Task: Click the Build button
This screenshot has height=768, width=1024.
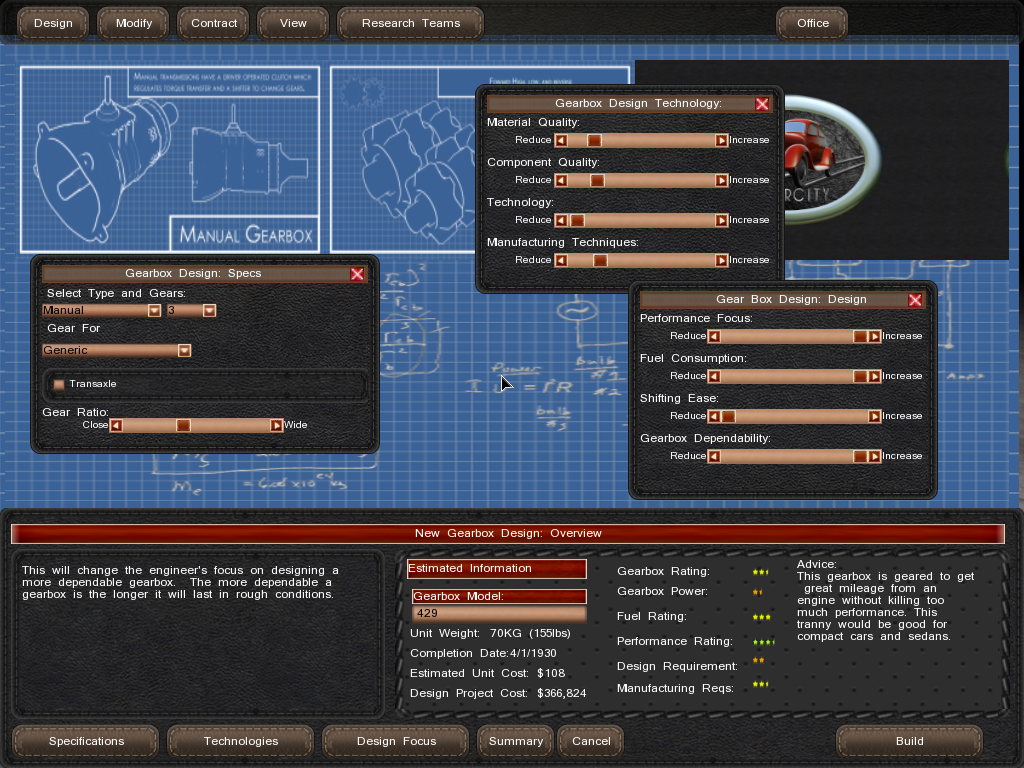Action: click(909, 741)
